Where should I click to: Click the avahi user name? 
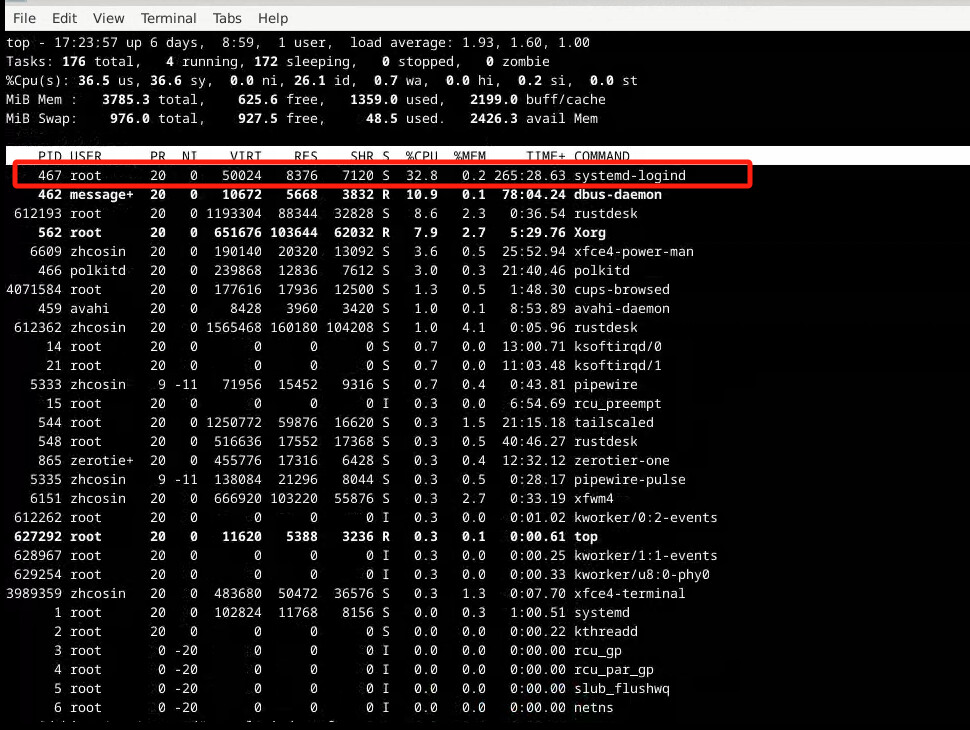[x=90, y=309]
